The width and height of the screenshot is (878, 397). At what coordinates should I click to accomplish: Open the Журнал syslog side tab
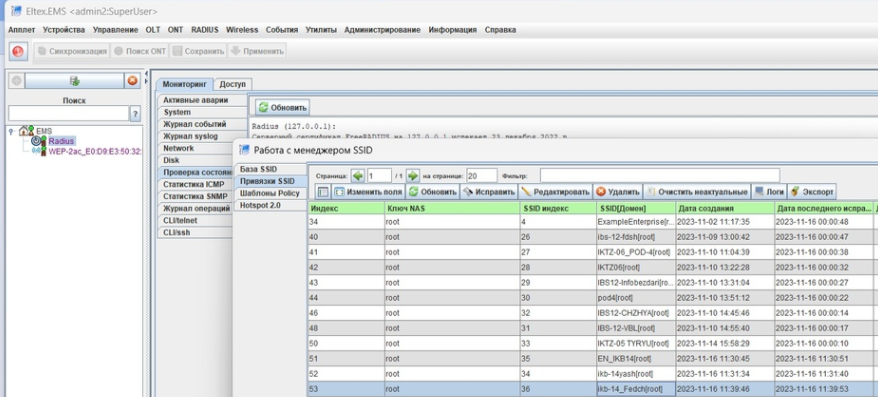tap(202, 136)
